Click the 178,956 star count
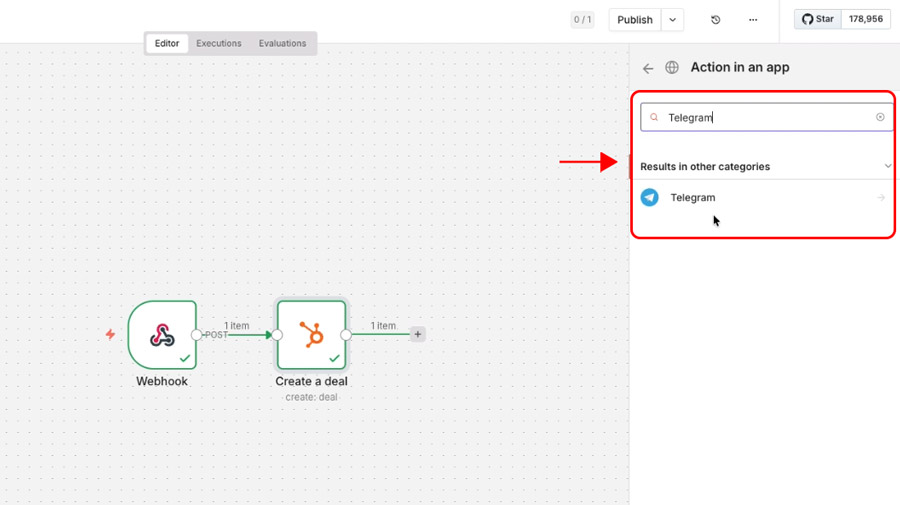Screen dimensions: 900x505 click(866, 19)
